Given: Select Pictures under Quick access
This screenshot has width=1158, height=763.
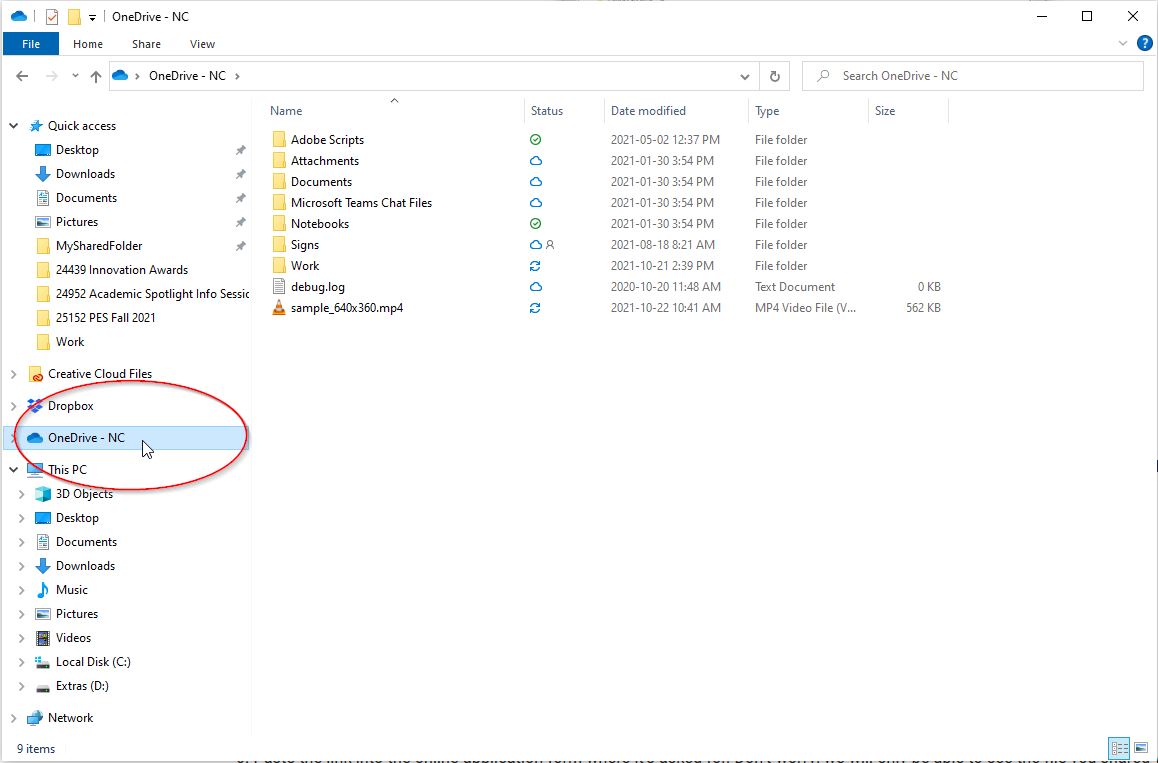Looking at the screenshot, I should [x=77, y=222].
